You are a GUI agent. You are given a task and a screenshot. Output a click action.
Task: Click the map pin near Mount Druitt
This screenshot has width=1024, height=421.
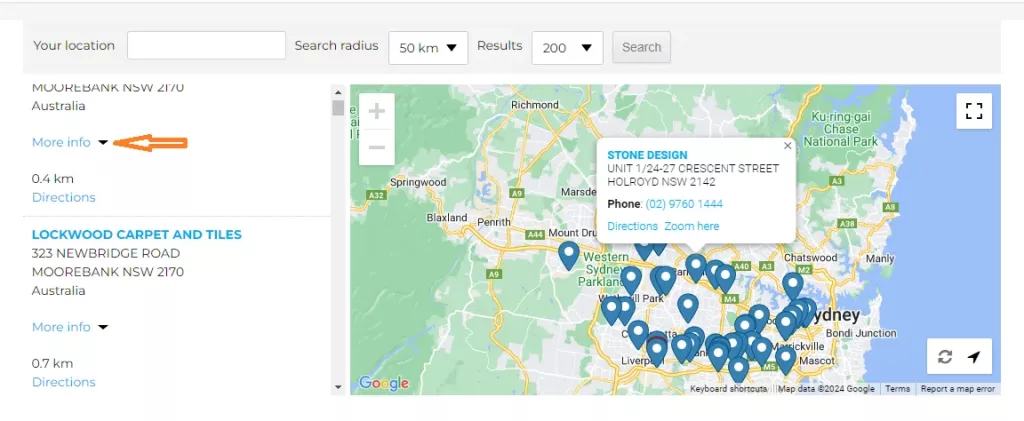pyautogui.click(x=568, y=255)
